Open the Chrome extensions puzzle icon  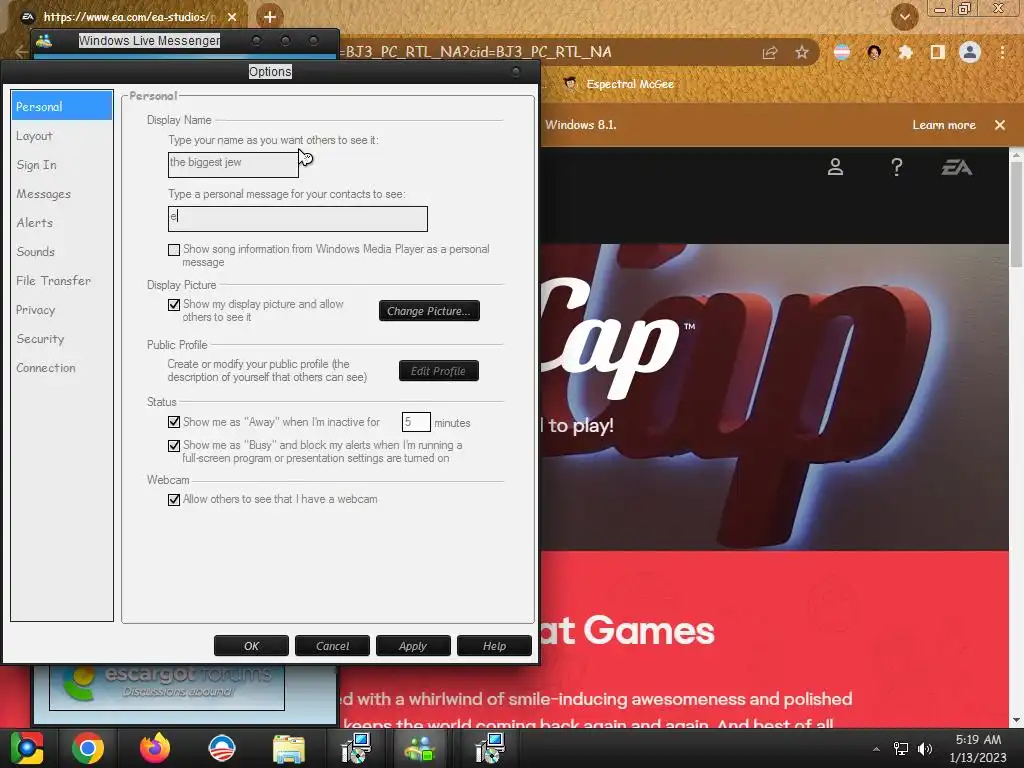click(905, 52)
